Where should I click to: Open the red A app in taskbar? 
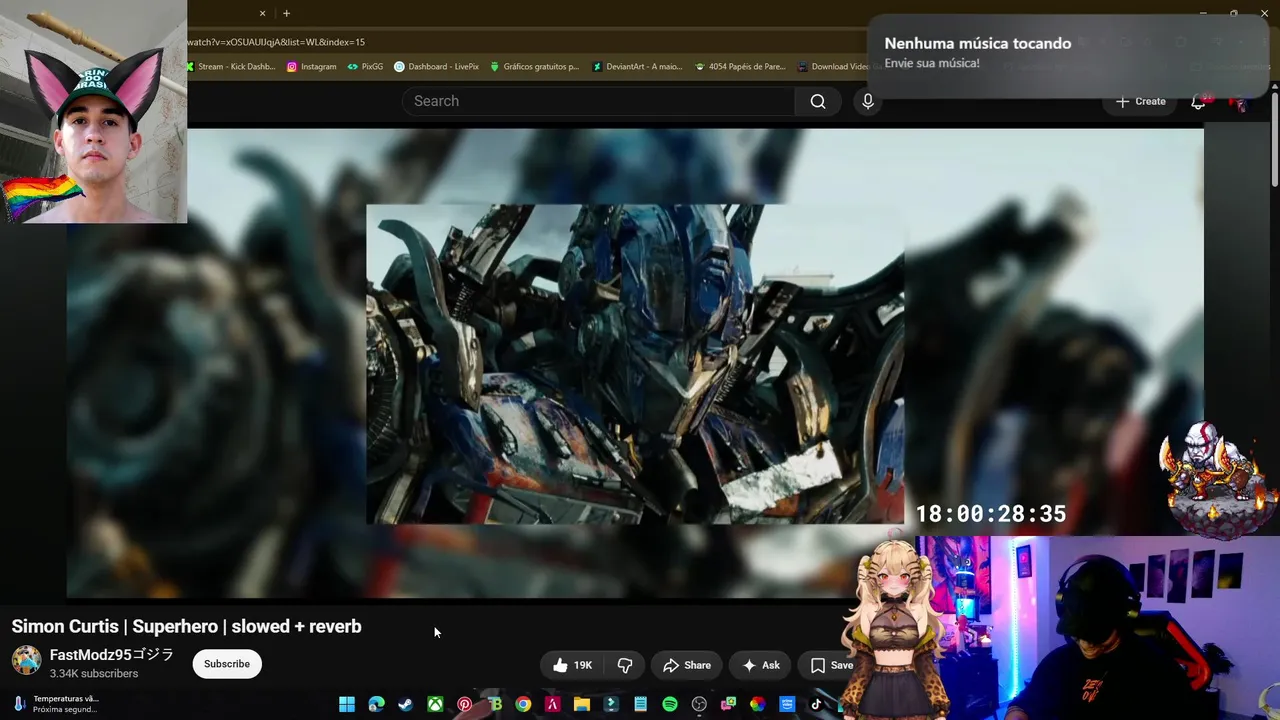tap(552, 704)
